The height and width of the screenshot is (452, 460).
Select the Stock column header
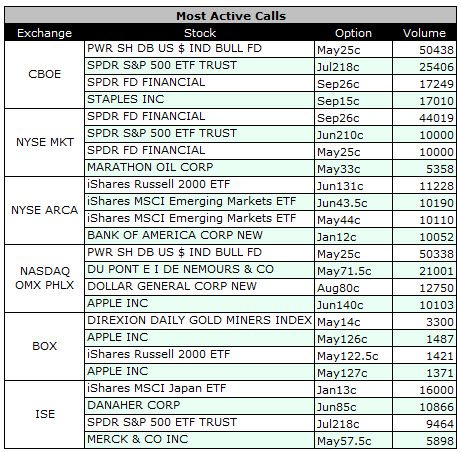200,33
